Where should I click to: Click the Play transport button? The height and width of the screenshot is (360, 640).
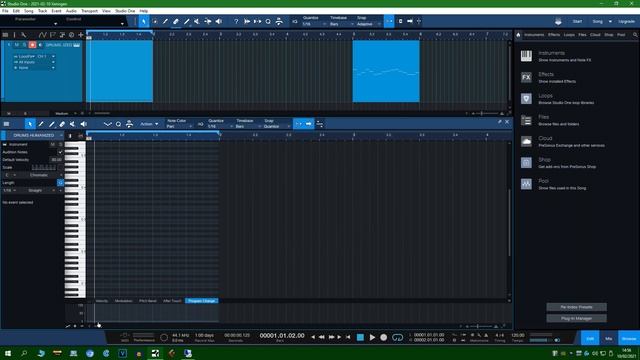pyautogui.click(x=372, y=338)
